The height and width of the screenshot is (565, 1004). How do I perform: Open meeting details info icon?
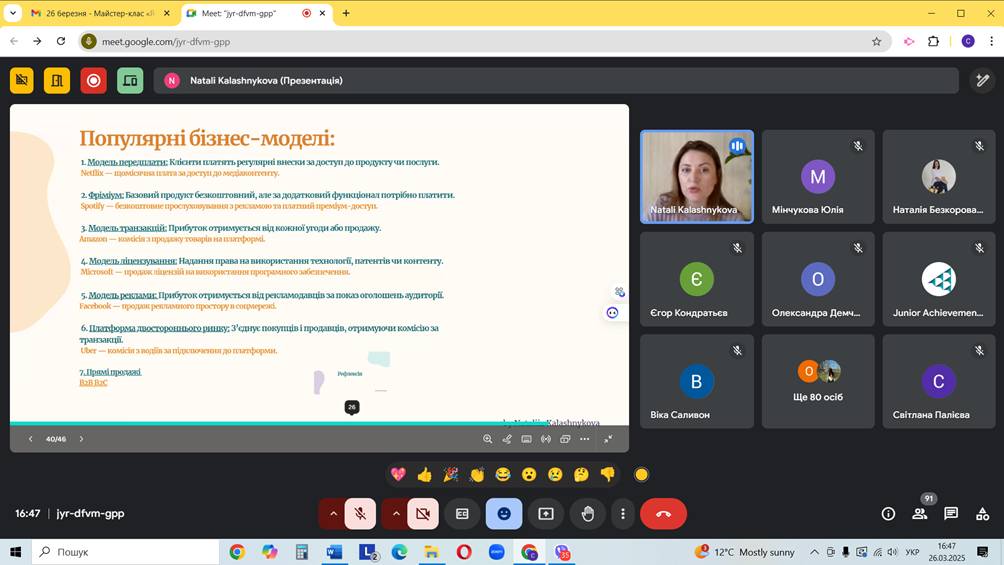point(888,513)
